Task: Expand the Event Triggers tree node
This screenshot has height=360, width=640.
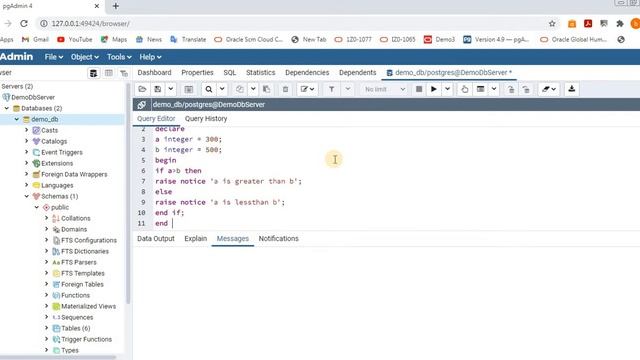Action: [27, 152]
